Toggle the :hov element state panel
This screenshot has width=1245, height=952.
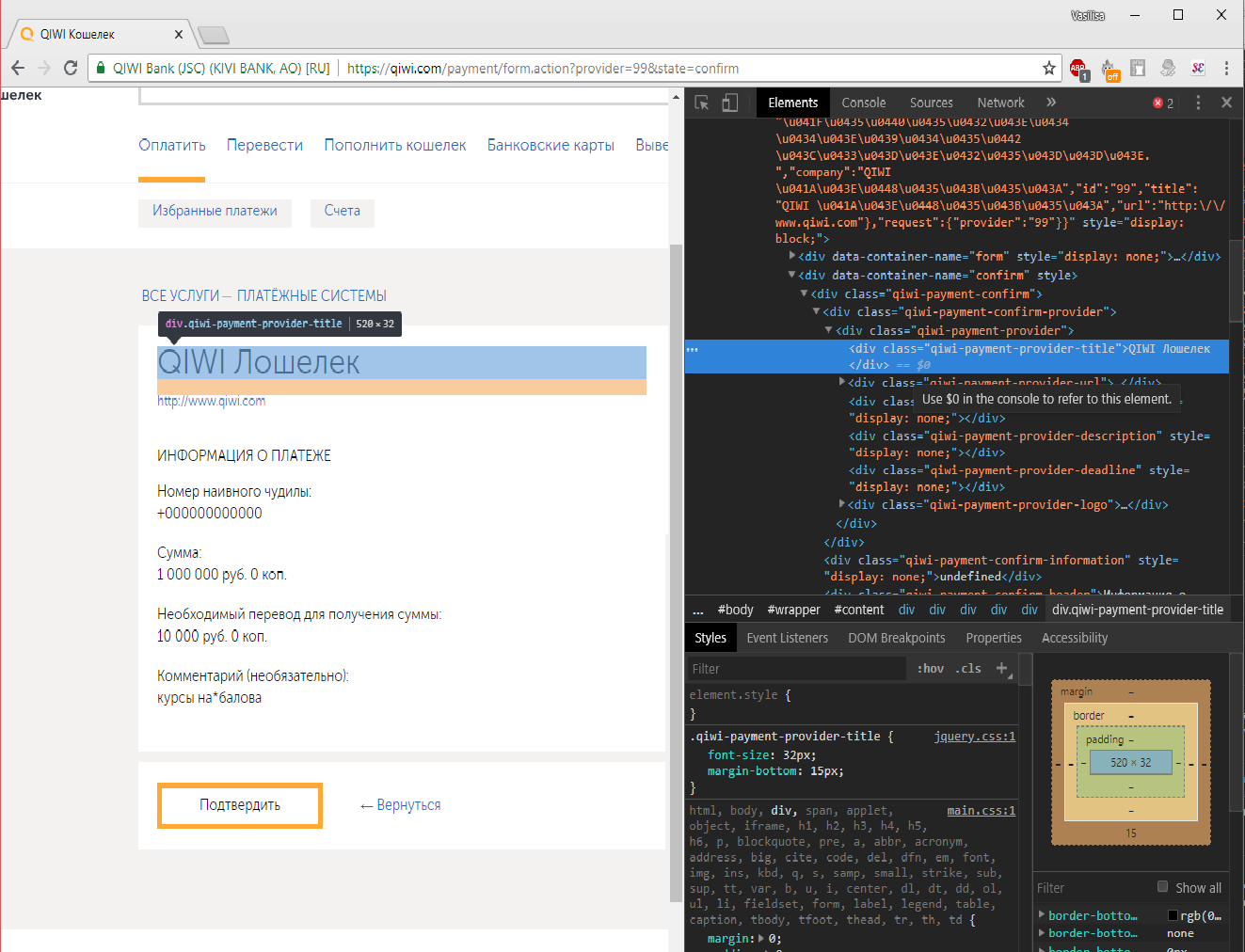click(x=931, y=668)
